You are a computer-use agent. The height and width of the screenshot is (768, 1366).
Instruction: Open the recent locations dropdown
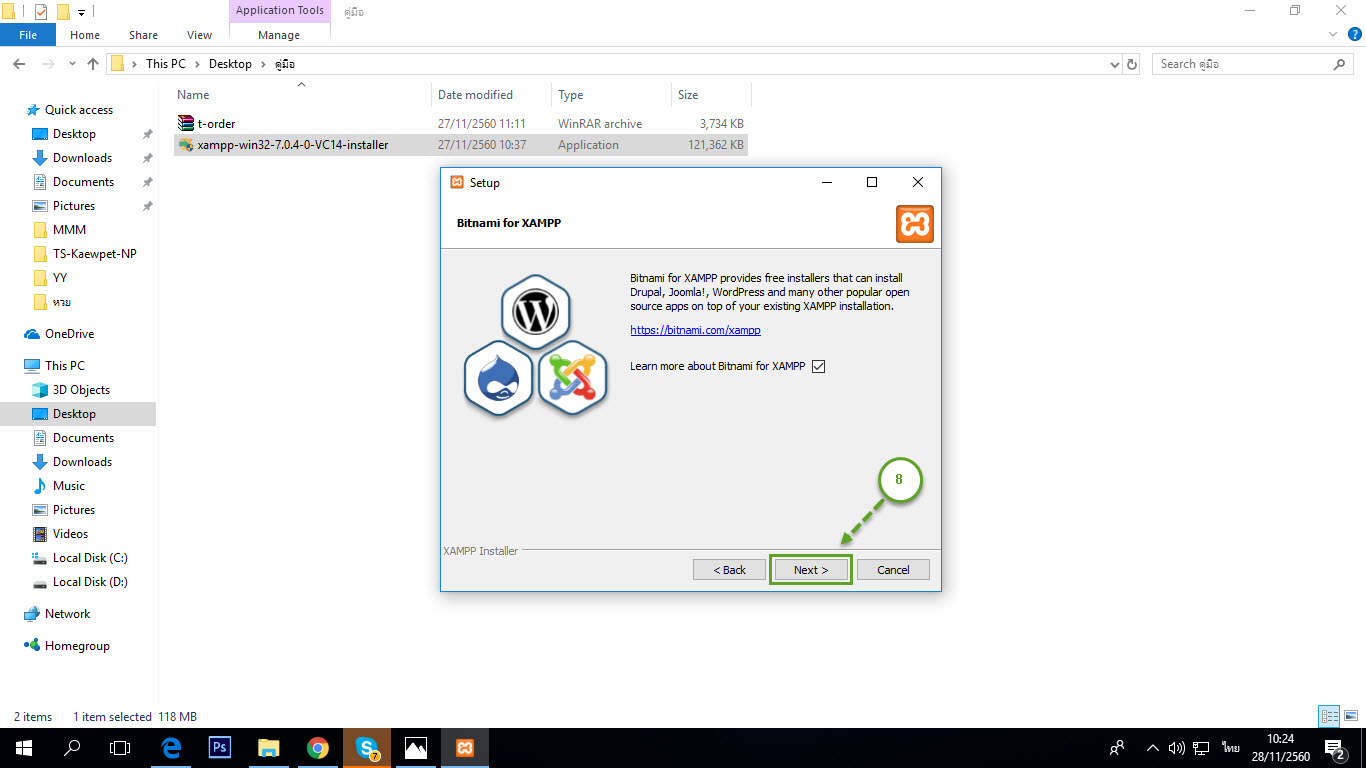(x=71, y=64)
